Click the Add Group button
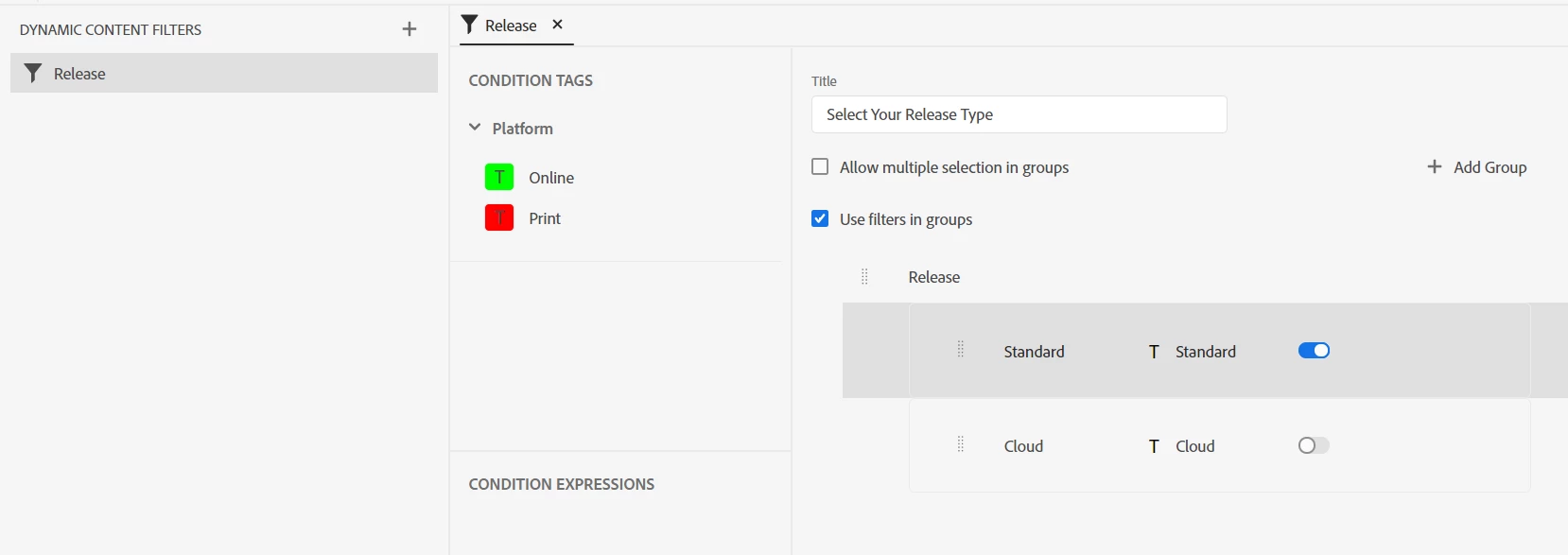The image size is (1568, 555). 1477,167
